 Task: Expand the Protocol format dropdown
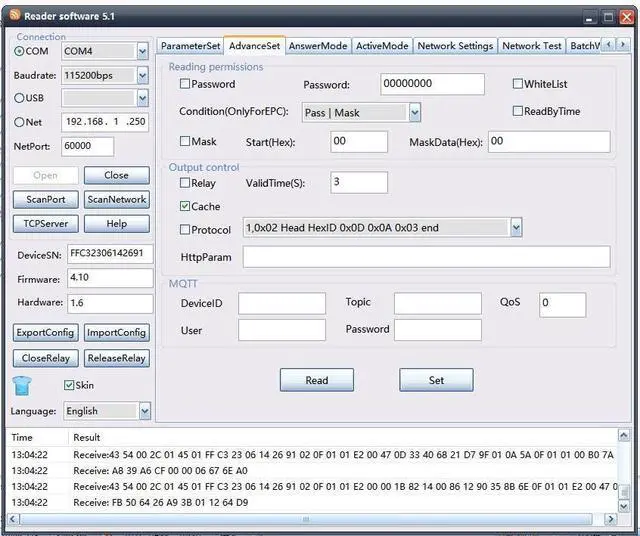coord(515,228)
